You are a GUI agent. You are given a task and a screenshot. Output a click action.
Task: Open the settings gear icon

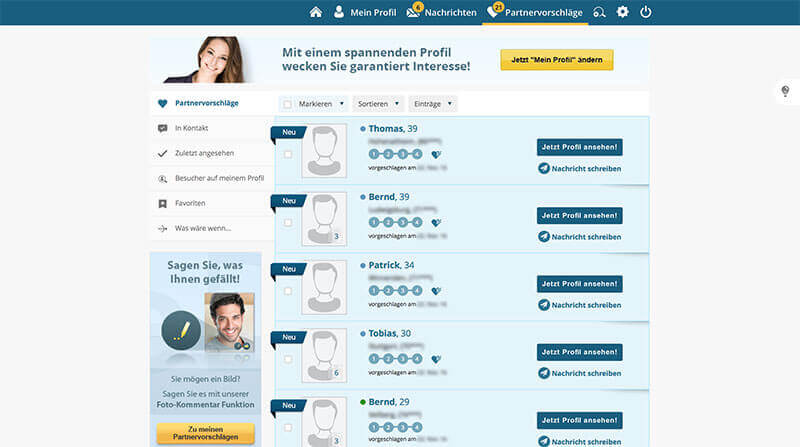(622, 12)
